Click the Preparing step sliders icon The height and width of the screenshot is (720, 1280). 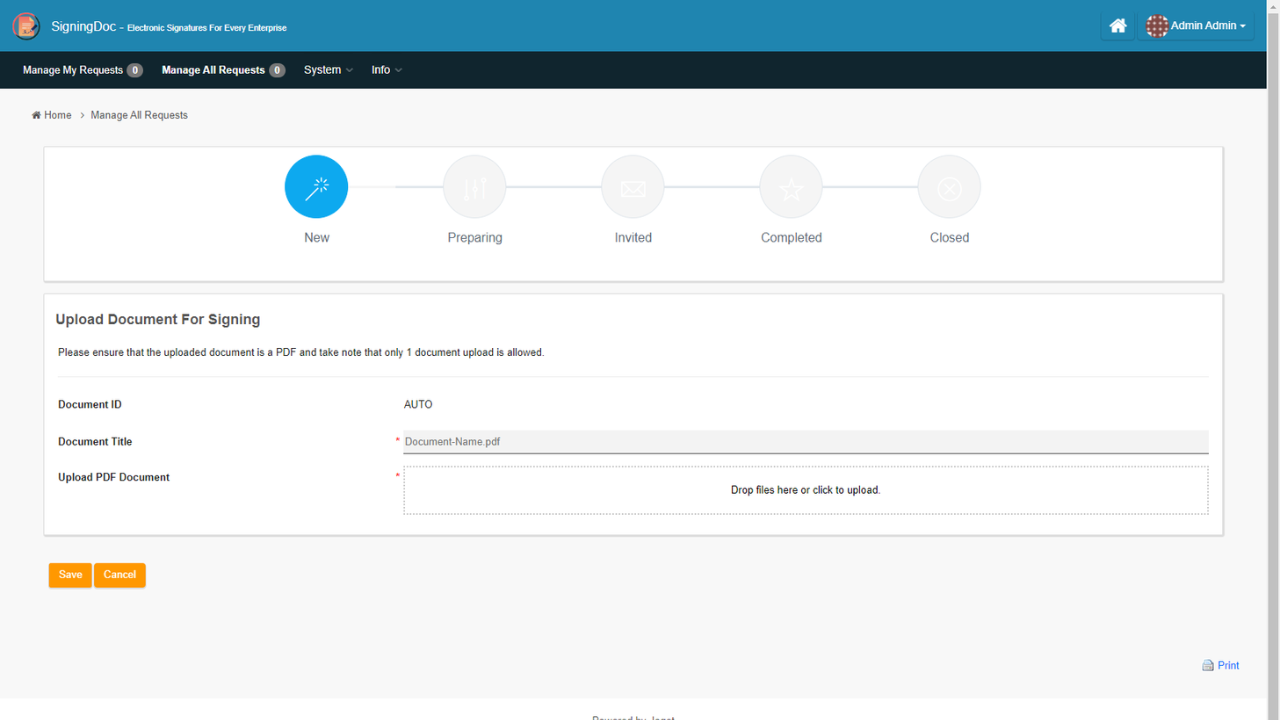pos(475,187)
